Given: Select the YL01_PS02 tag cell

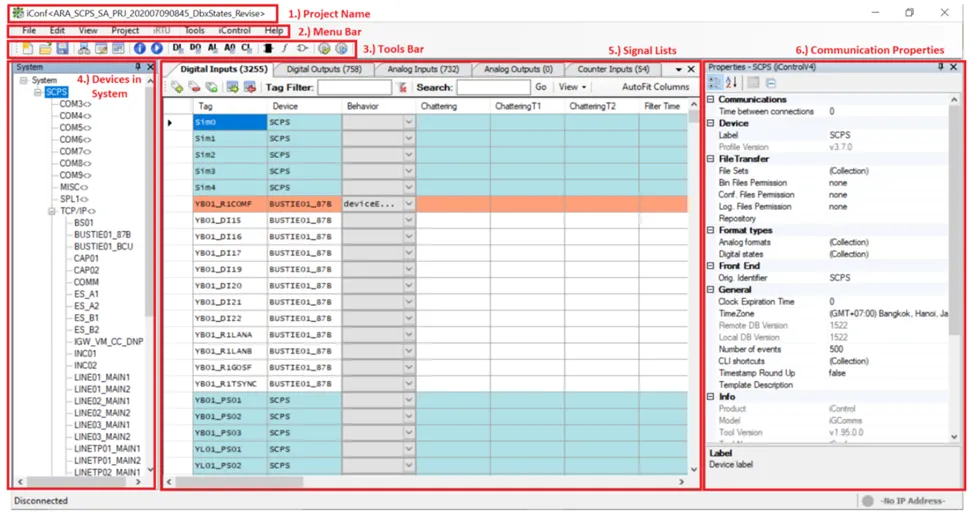Looking at the screenshot, I should [x=230, y=465].
